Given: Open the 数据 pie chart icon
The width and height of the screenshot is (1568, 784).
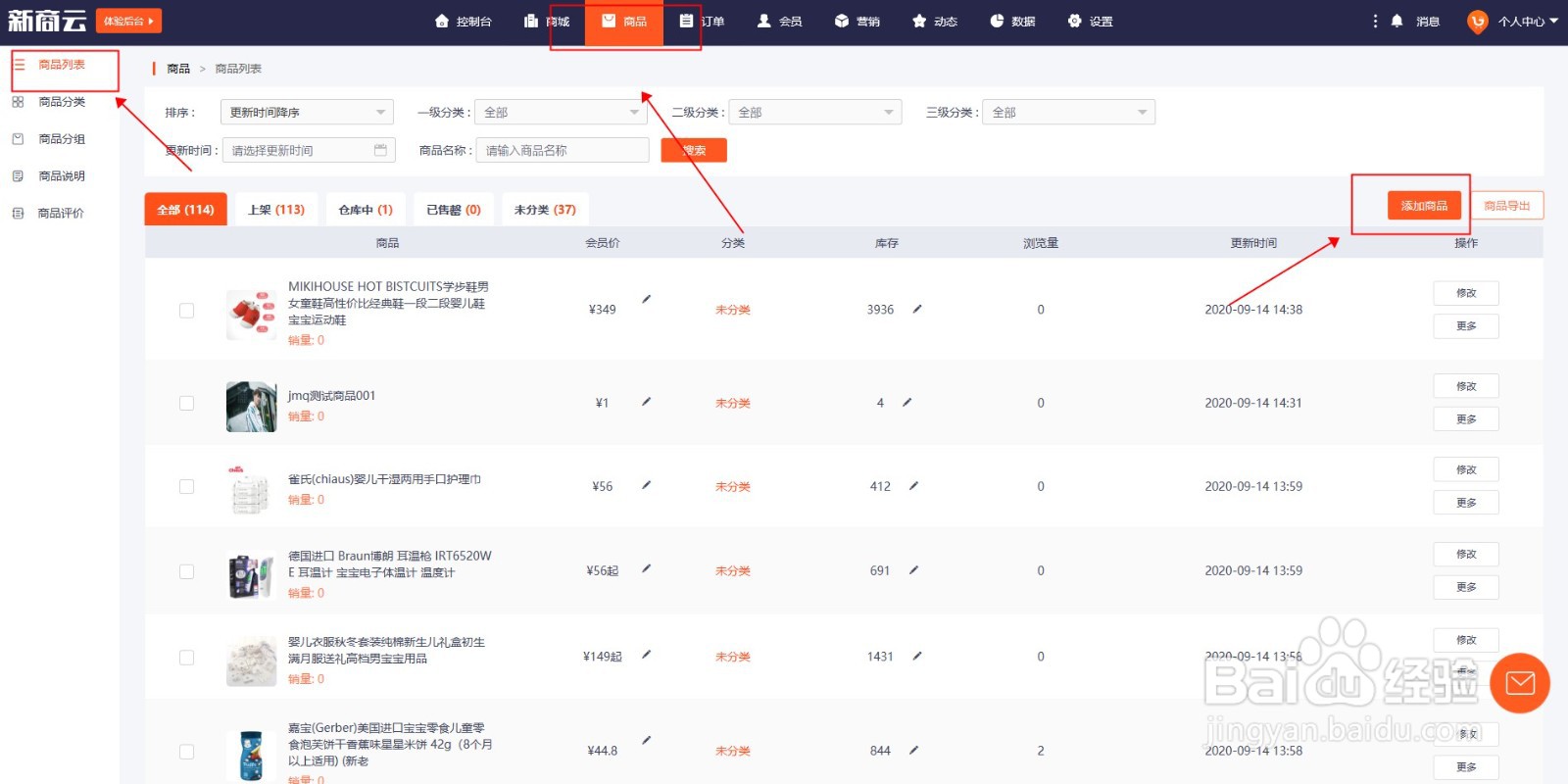Looking at the screenshot, I should (x=997, y=21).
